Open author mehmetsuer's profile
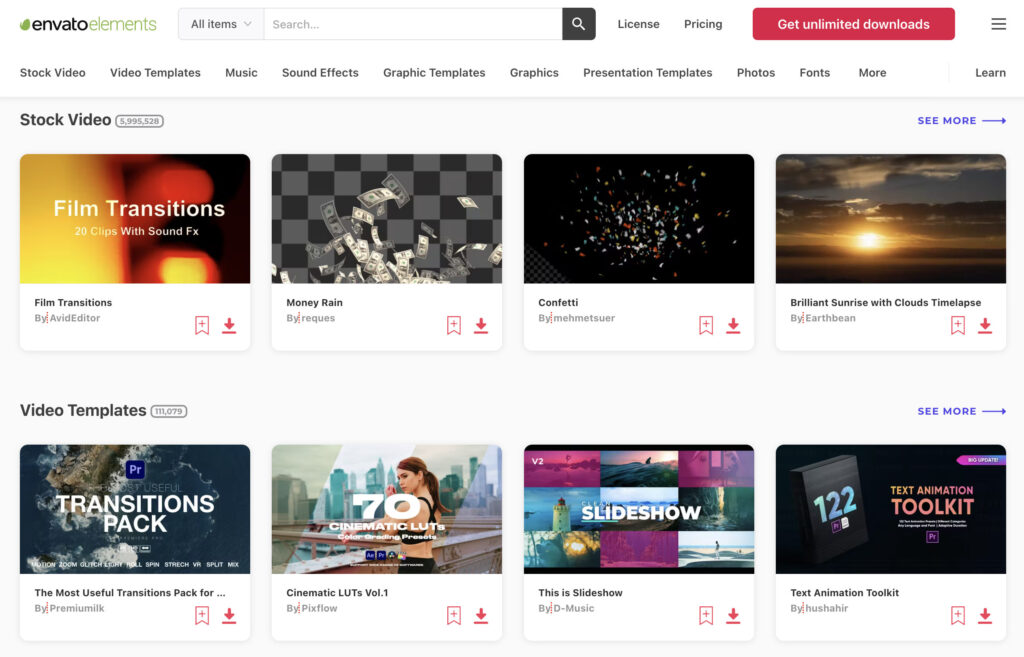 coord(584,318)
